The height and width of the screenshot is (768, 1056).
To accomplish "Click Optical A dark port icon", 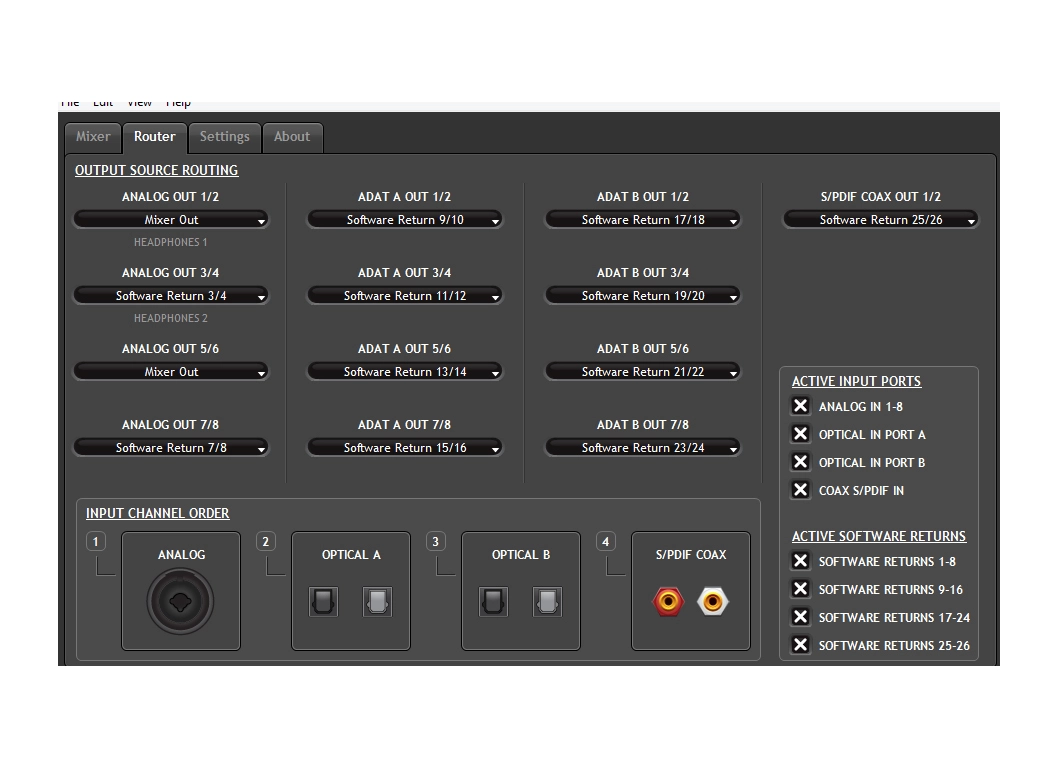I will point(323,602).
